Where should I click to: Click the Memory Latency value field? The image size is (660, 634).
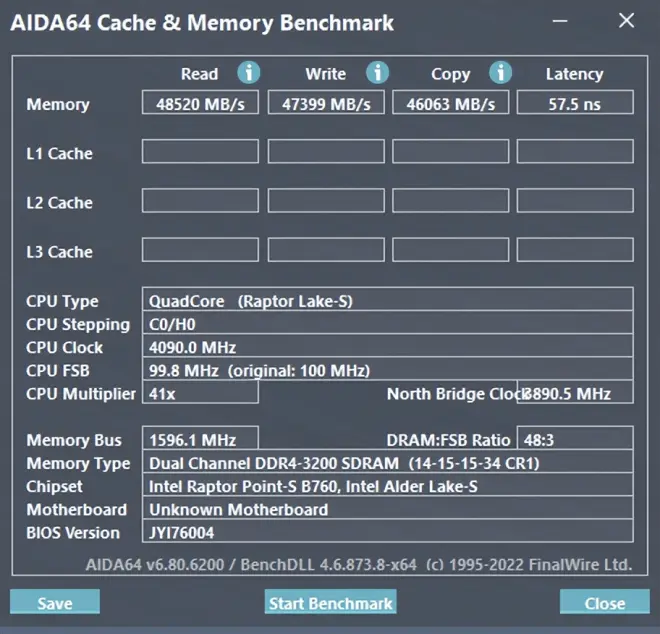pos(574,103)
